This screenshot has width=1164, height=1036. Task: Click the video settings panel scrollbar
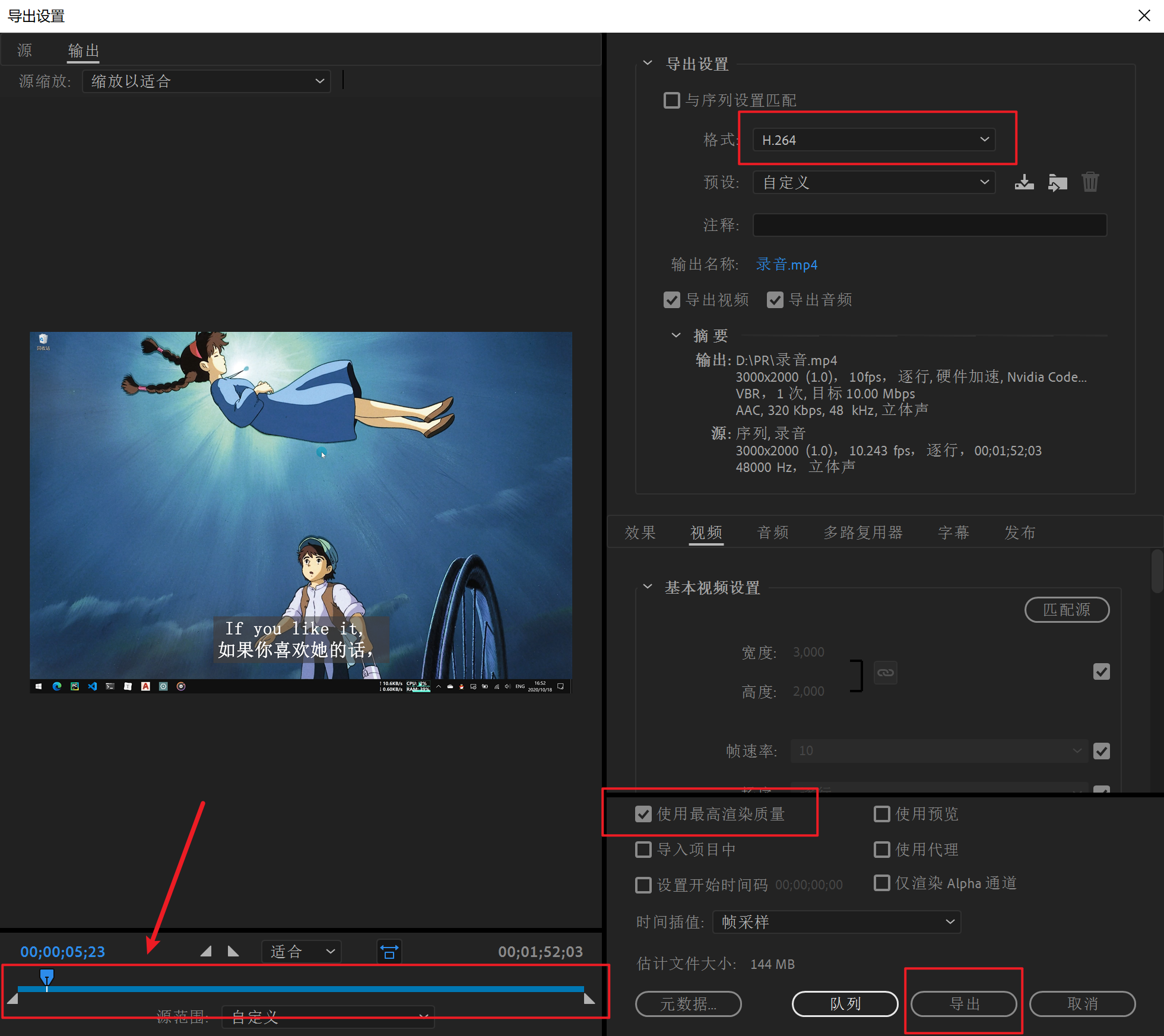pyautogui.click(x=1157, y=571)
